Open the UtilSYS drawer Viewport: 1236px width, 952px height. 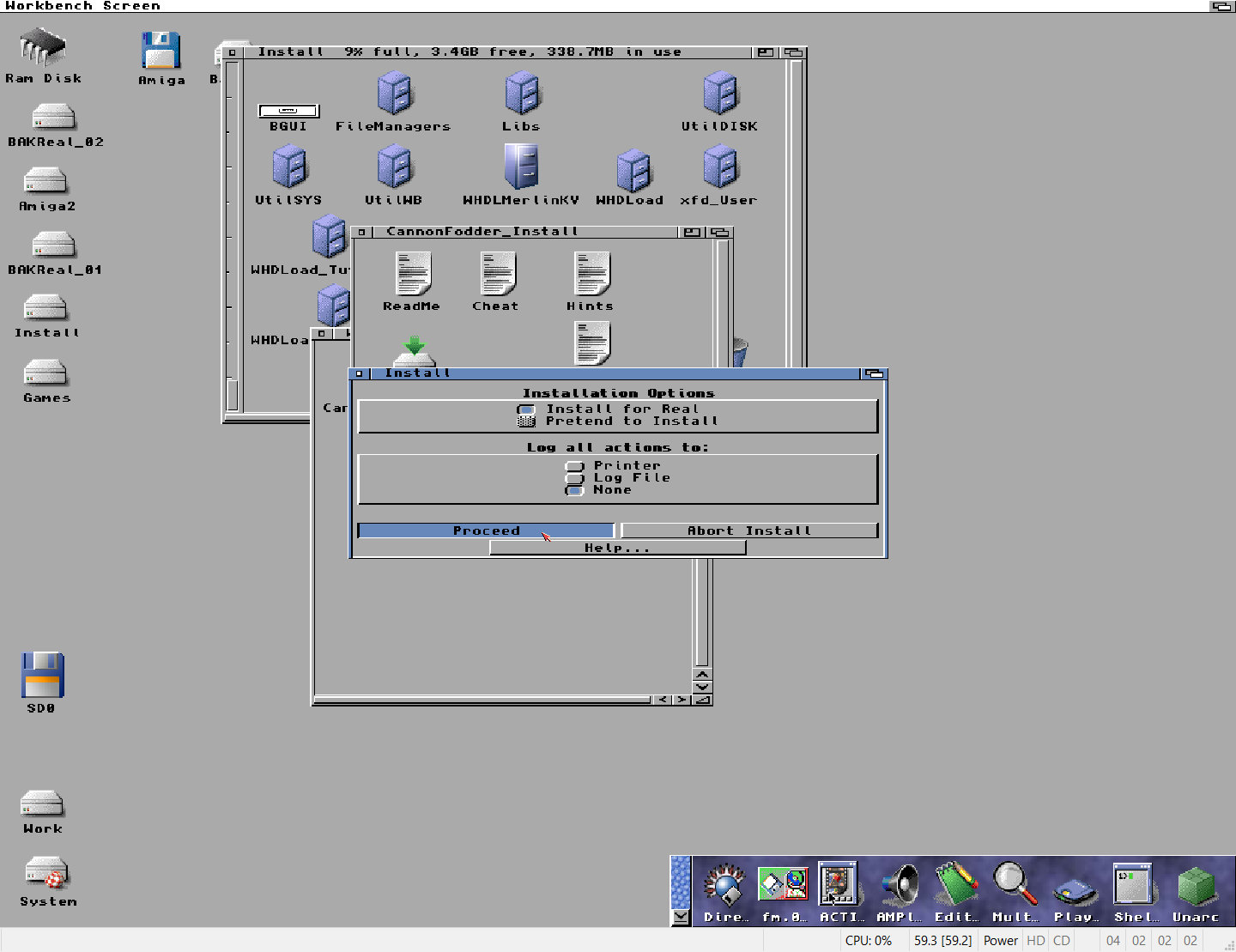289,167
